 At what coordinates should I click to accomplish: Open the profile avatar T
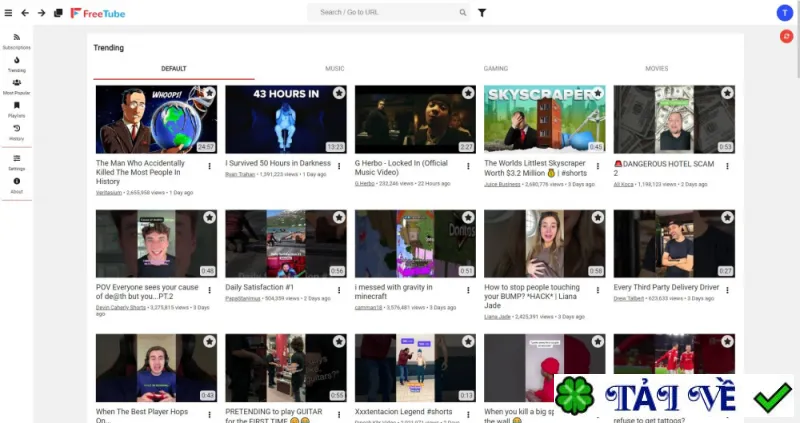point(784,13)
